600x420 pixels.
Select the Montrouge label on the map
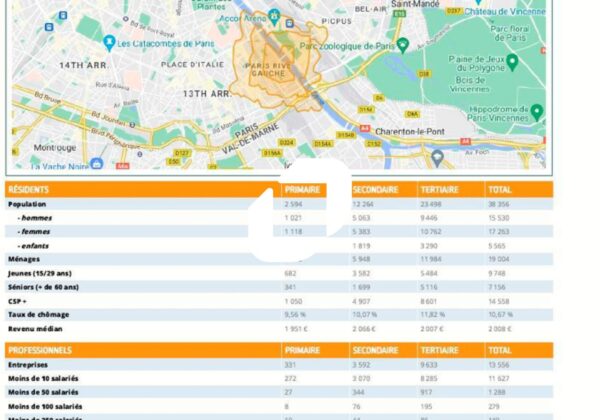point(55,147)
